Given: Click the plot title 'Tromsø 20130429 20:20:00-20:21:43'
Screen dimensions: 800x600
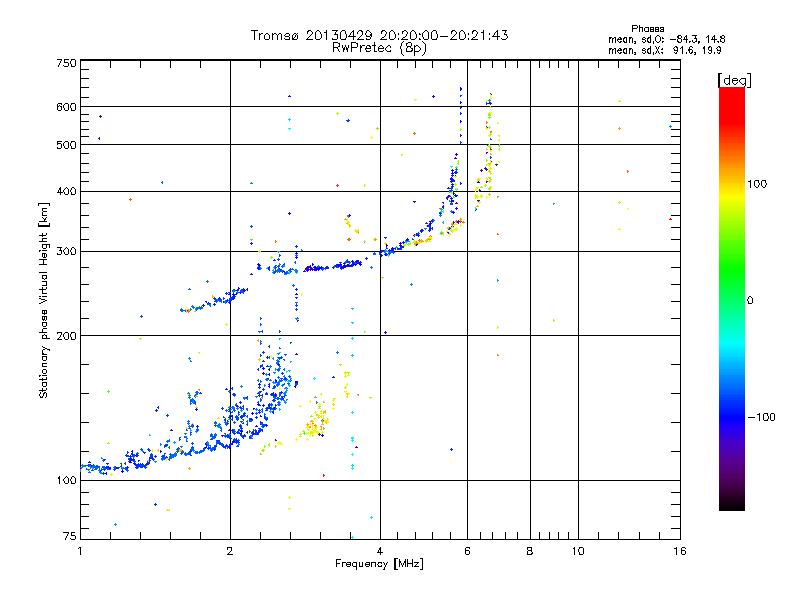Looking at the screenshot, I should [379, 35].
